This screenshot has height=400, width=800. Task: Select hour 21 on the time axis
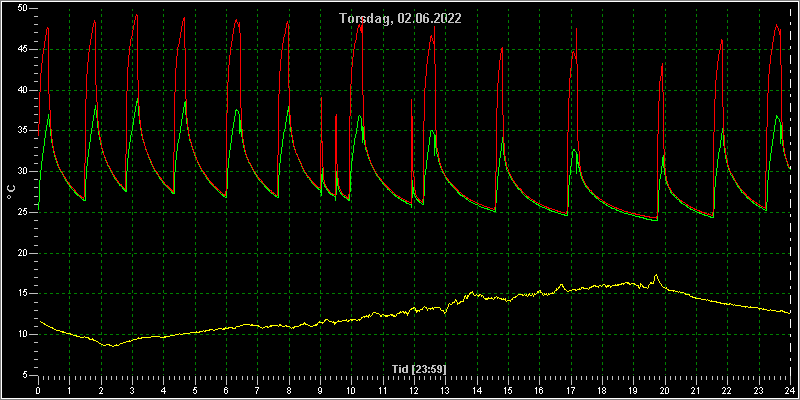(x=696, y=391)
